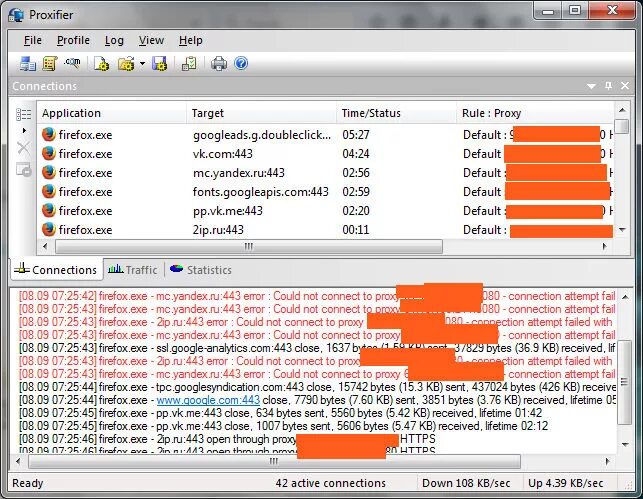Click connection list scroll-left arrow
This screenshot has width=643, height=499.
click(x=45, y=246)
